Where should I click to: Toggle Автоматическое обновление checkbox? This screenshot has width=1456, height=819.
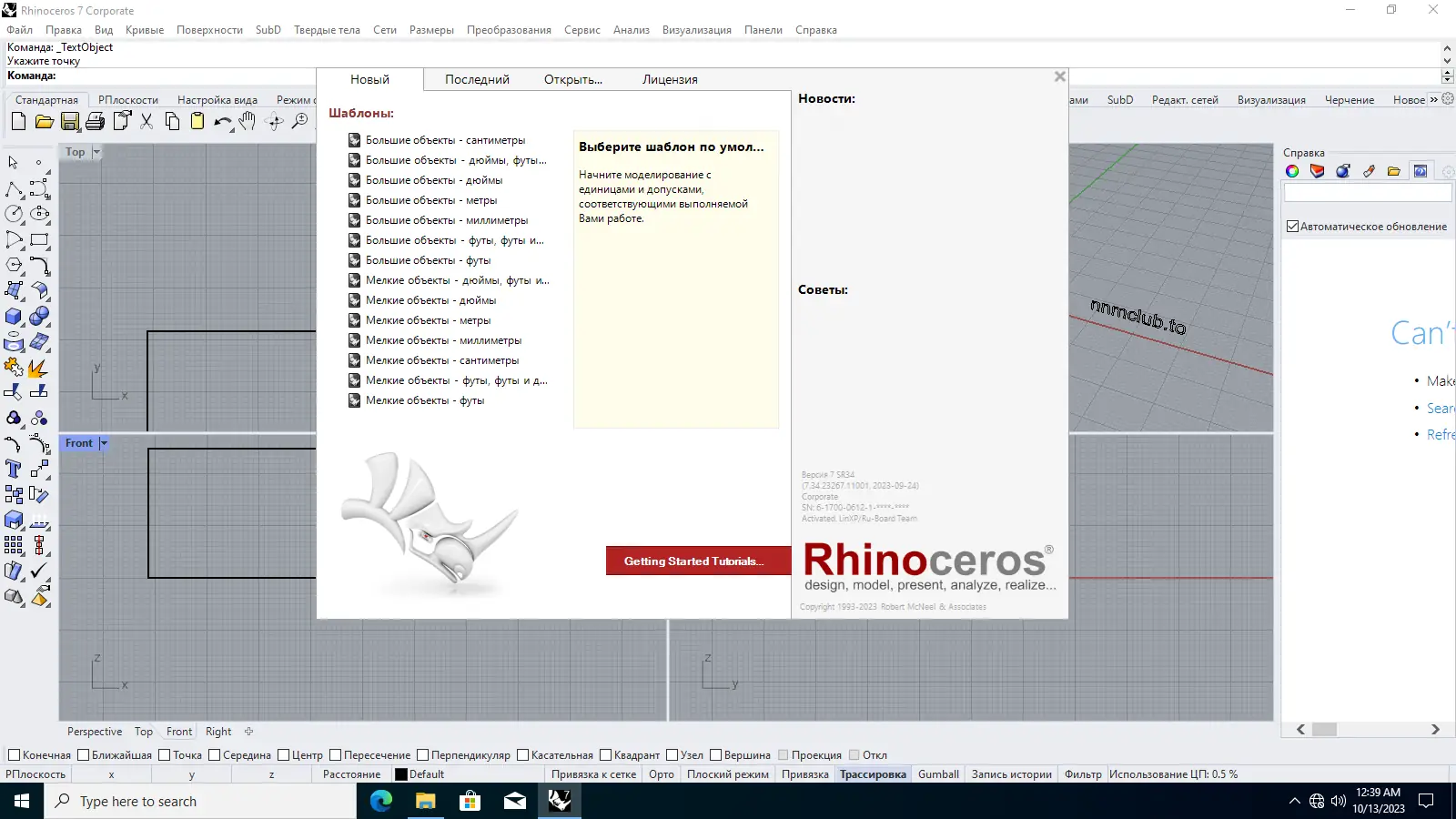coord(1292,227)
